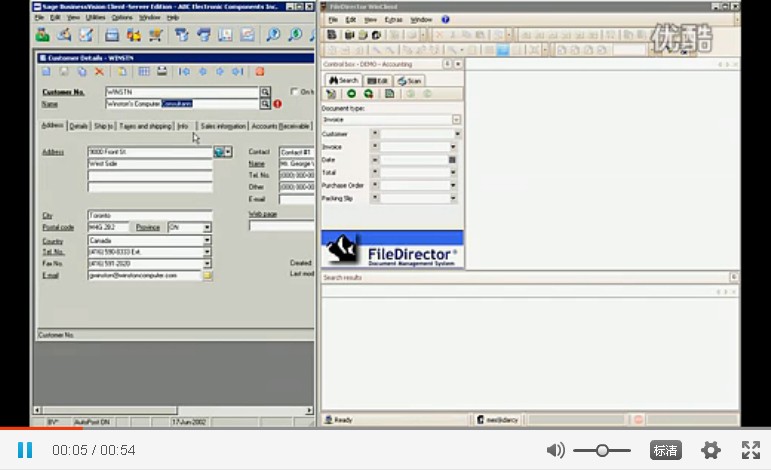771x470 pixels.
Task: Expand the Customer field dropdown in FileDirector
Action: (x=457, y=134)
